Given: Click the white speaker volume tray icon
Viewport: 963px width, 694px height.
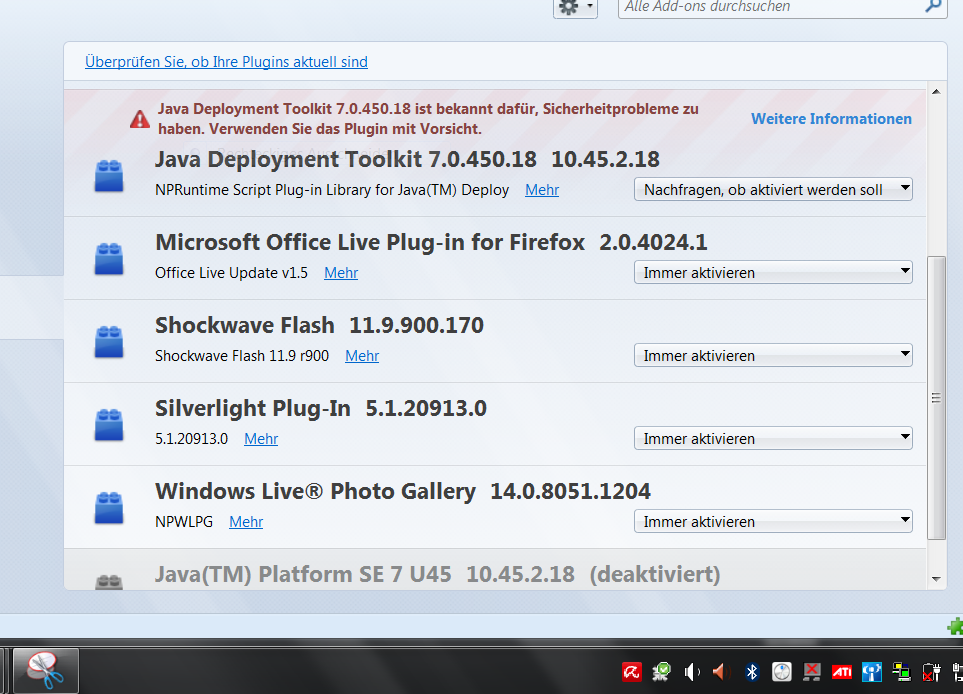Looking at the screenshot, I should click(692, 672).
